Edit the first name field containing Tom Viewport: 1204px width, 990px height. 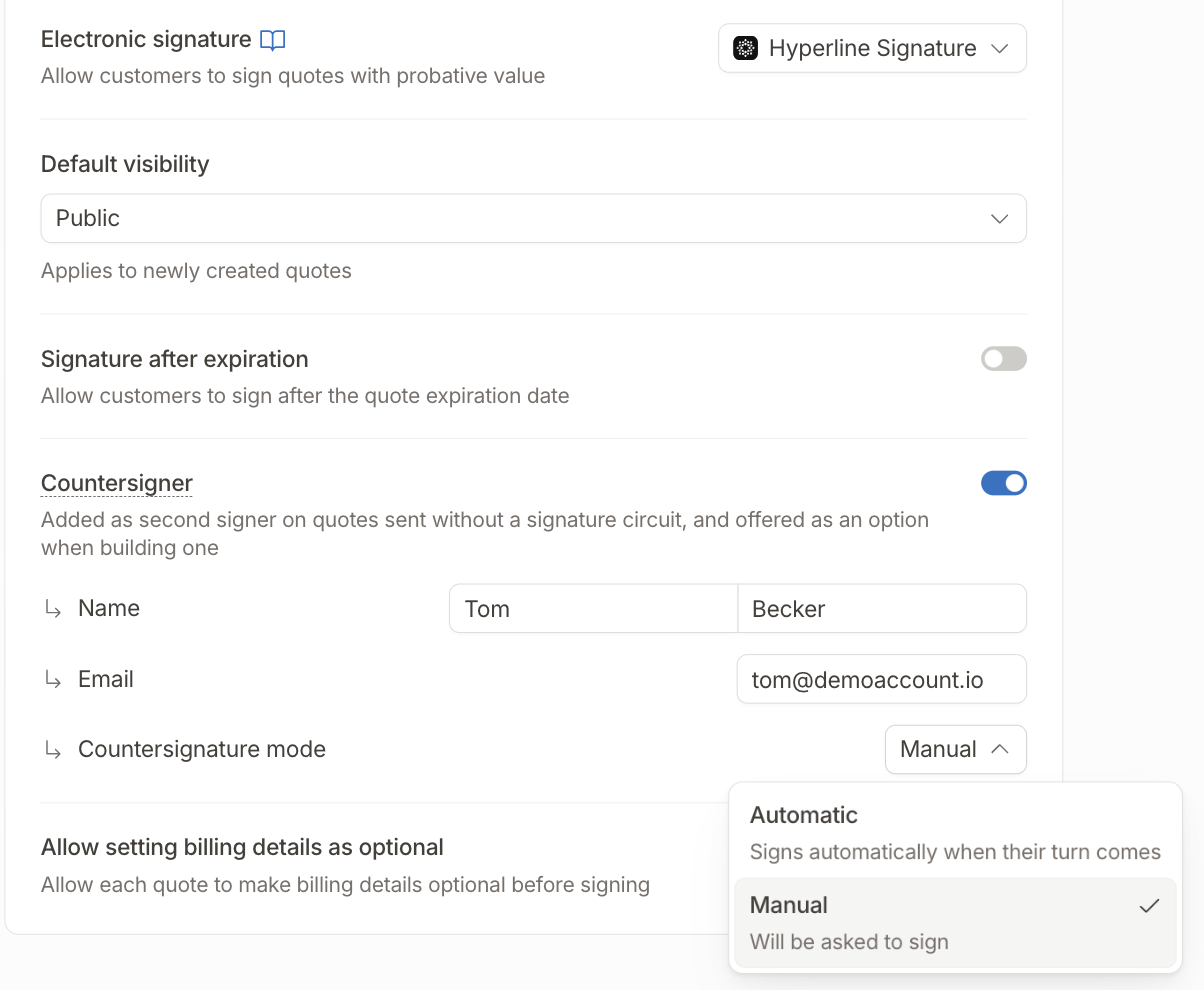pos(594,608)
